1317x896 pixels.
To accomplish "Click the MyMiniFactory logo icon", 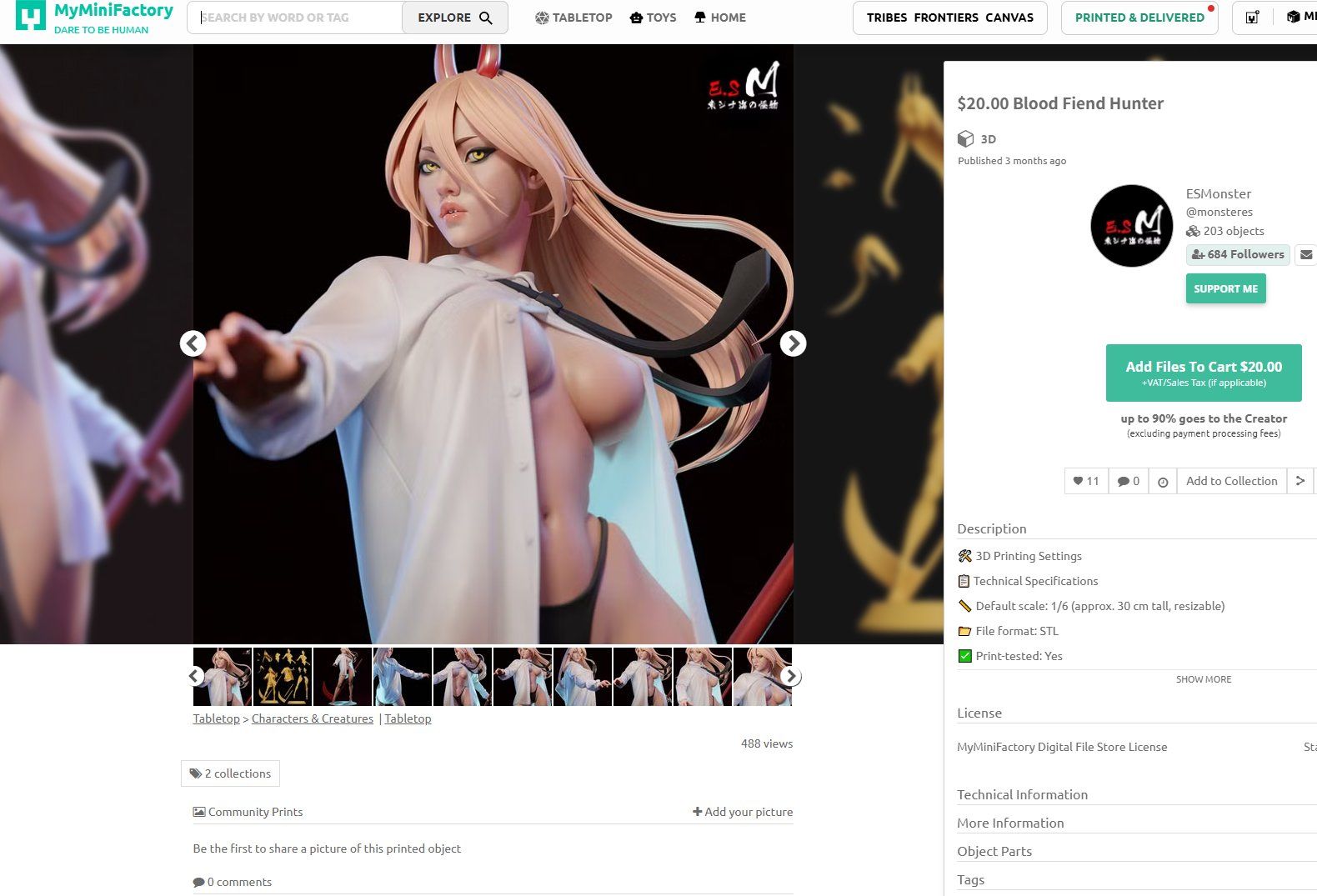I will (x=31, y=17).
